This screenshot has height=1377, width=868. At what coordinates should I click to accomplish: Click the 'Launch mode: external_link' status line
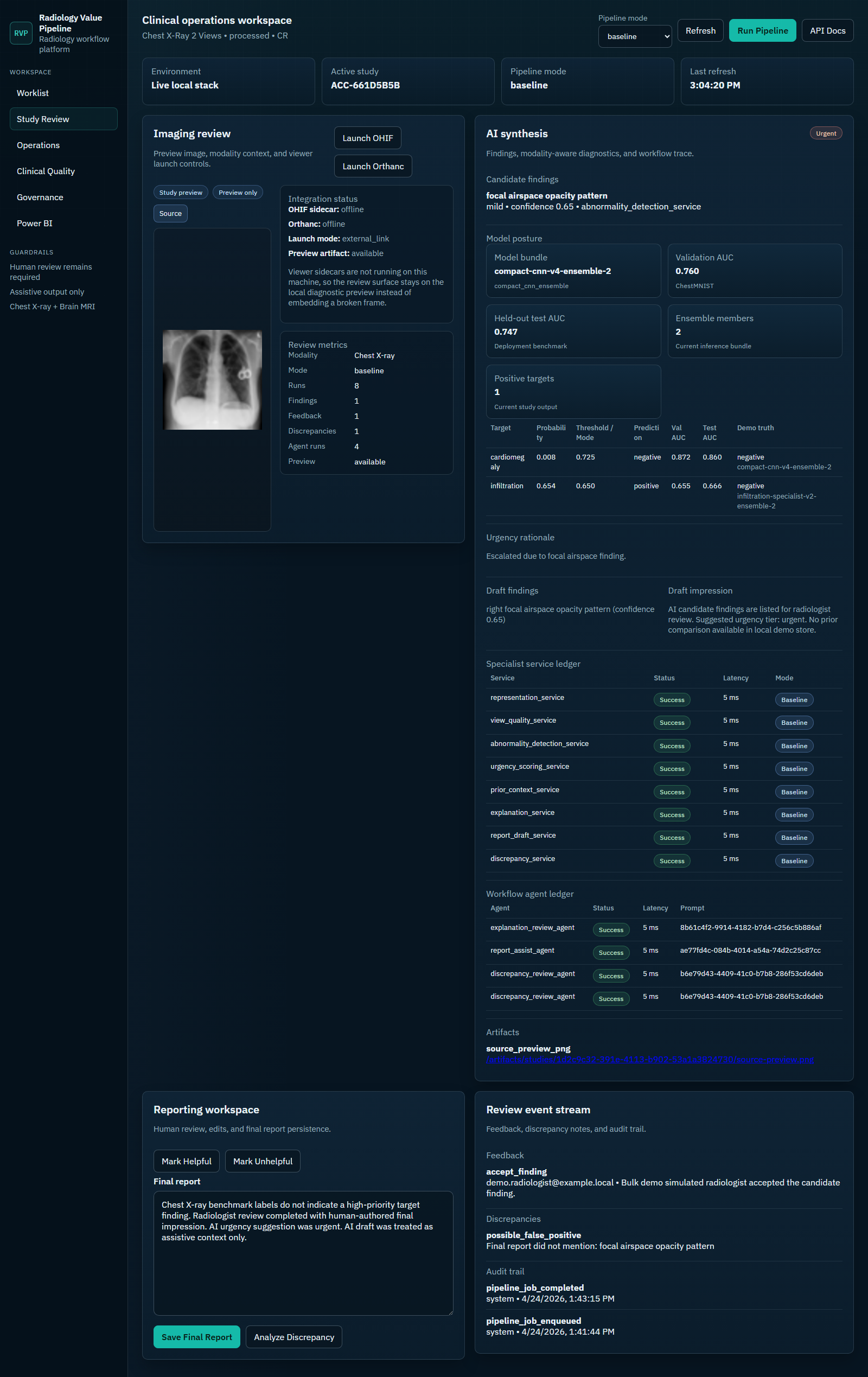pyautogui.click(x=339, y=239)
